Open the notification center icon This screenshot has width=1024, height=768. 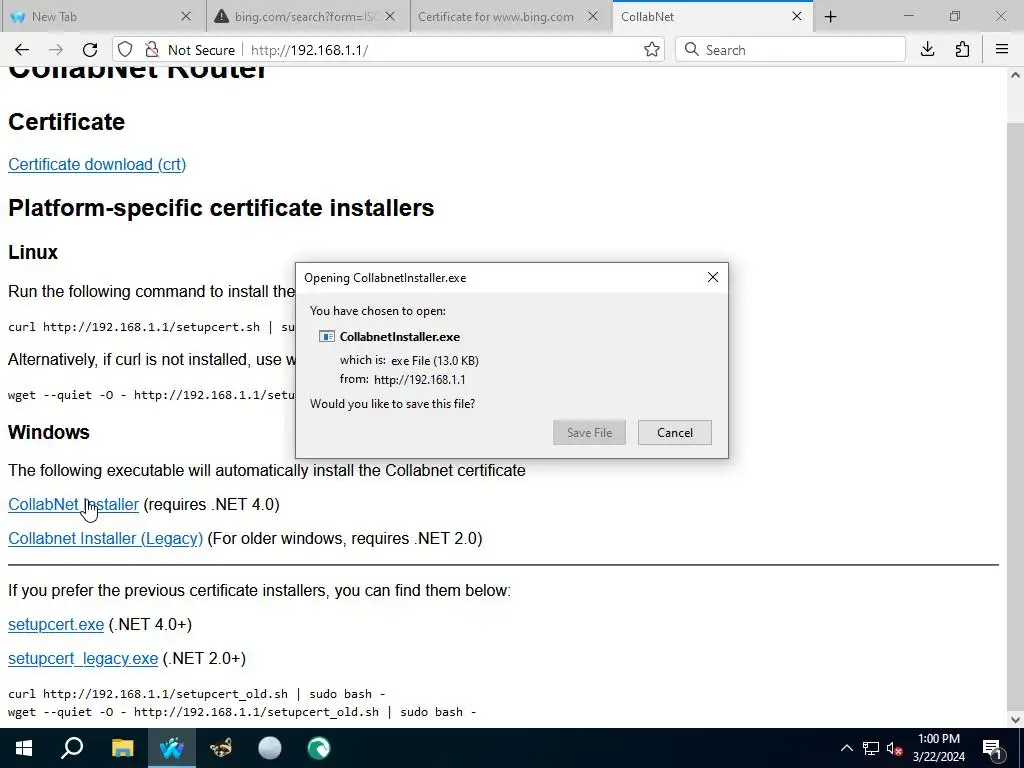[992, 748]
